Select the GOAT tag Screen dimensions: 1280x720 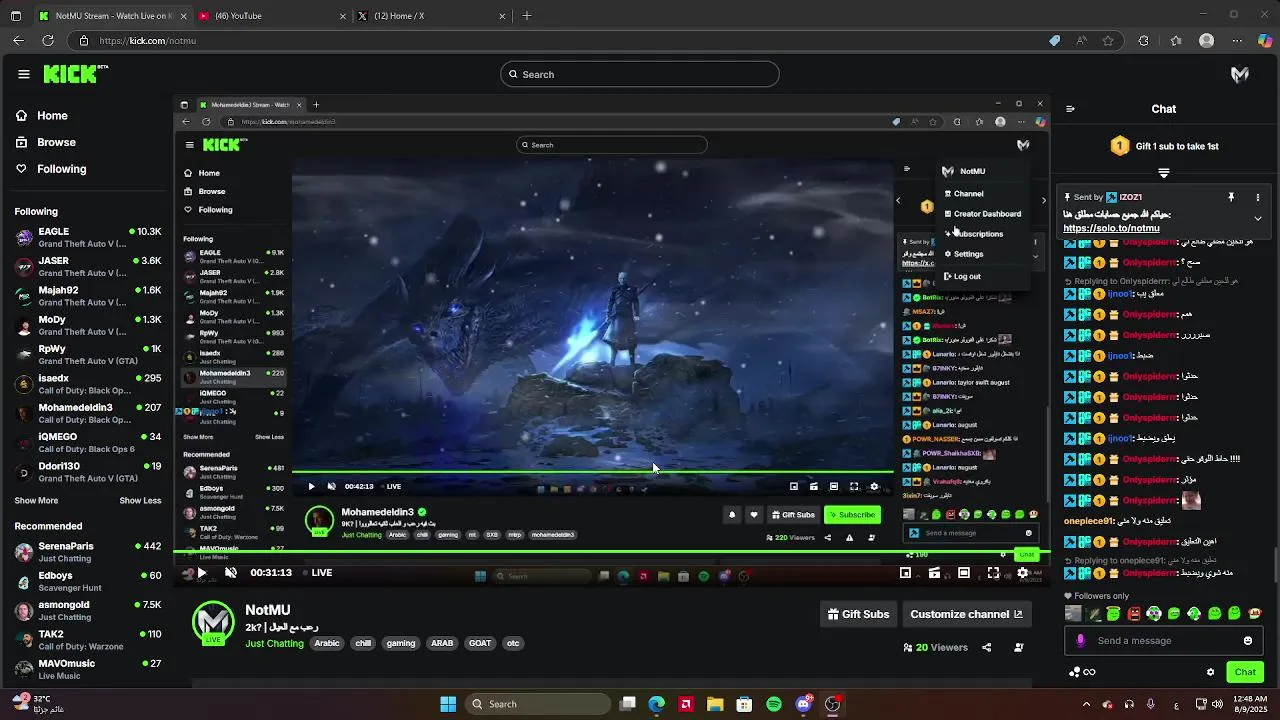coord(480,643)
